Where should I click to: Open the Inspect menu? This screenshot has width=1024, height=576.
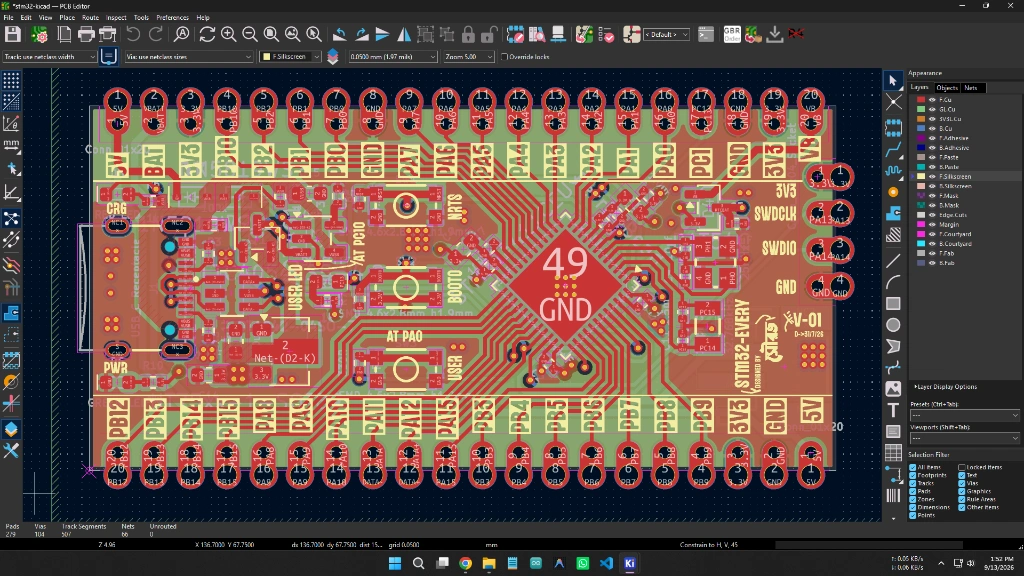click(116, 18)
